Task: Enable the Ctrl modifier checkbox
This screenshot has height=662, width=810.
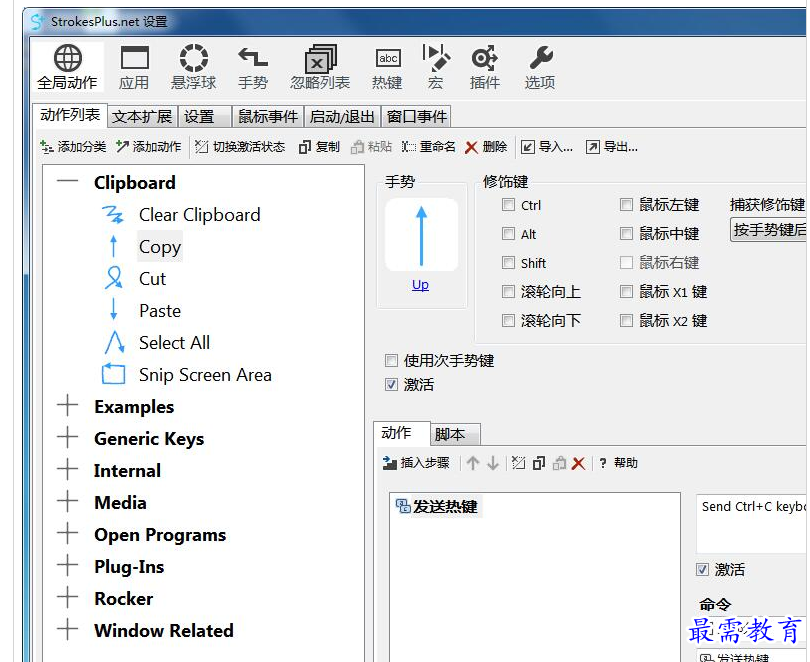Action: (x=508, y=205)
